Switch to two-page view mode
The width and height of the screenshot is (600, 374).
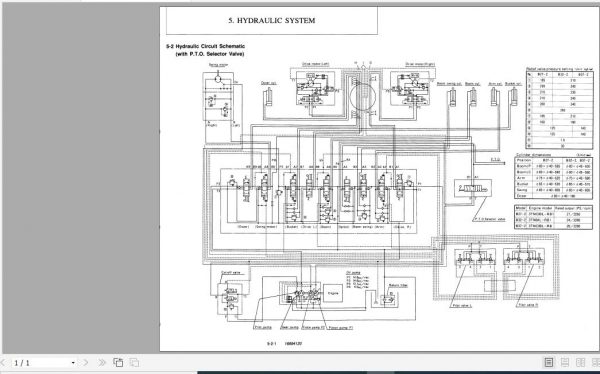click(580, 362)
